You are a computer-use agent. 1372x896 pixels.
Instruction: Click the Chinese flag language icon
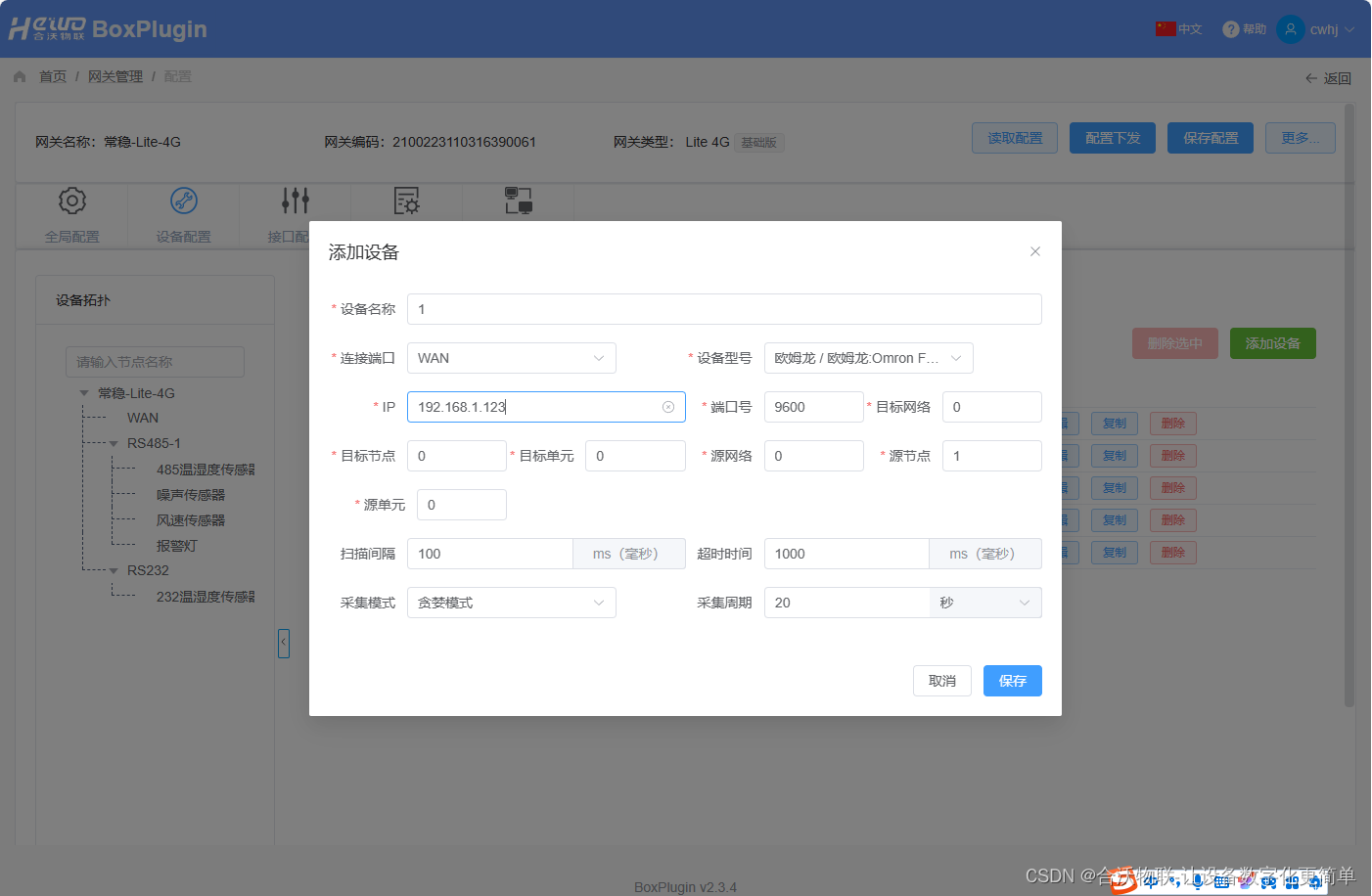click(x=1166, y=28)
